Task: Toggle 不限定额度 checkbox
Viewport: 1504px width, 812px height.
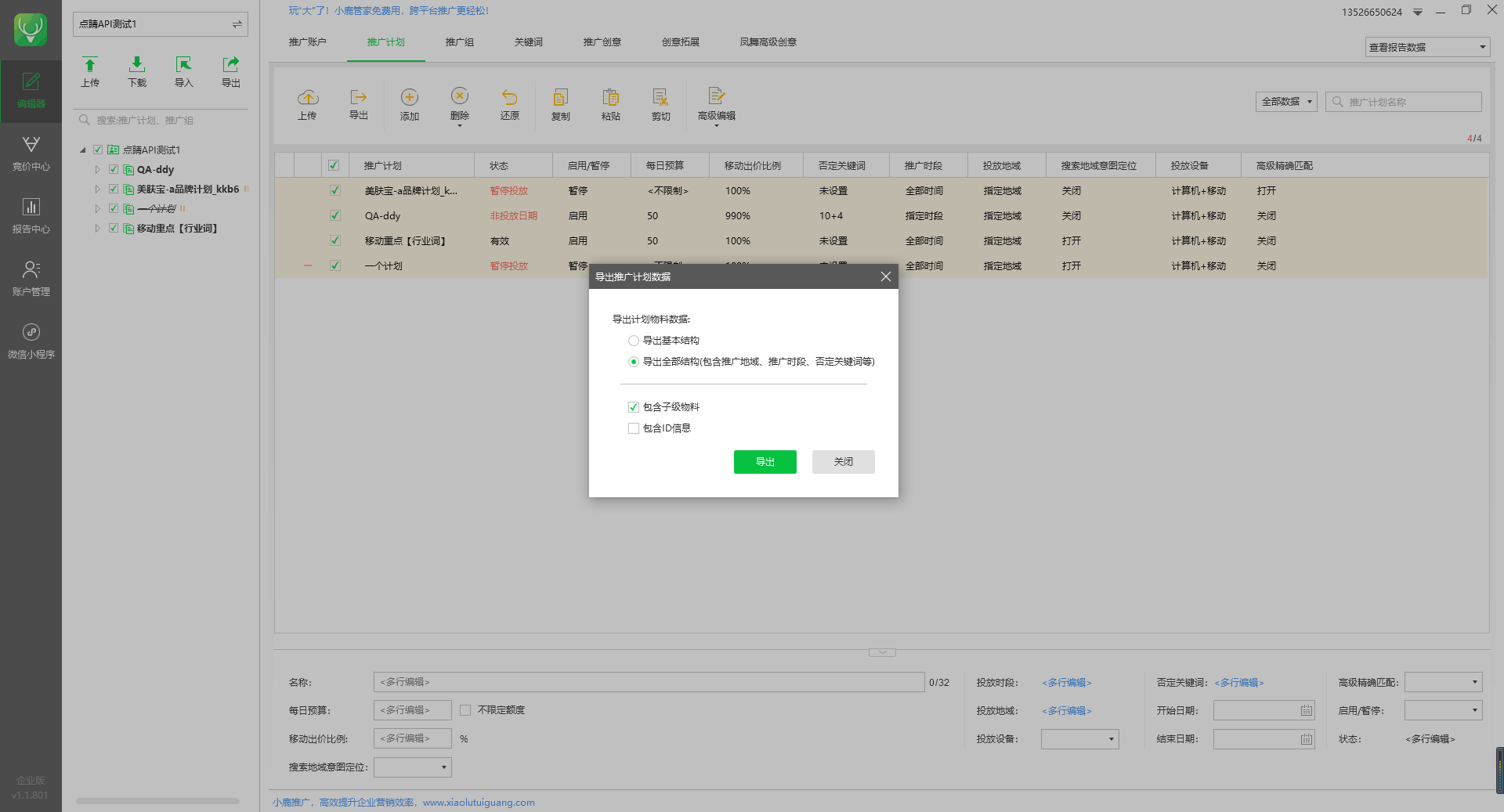Action: [x=465, y=710]
